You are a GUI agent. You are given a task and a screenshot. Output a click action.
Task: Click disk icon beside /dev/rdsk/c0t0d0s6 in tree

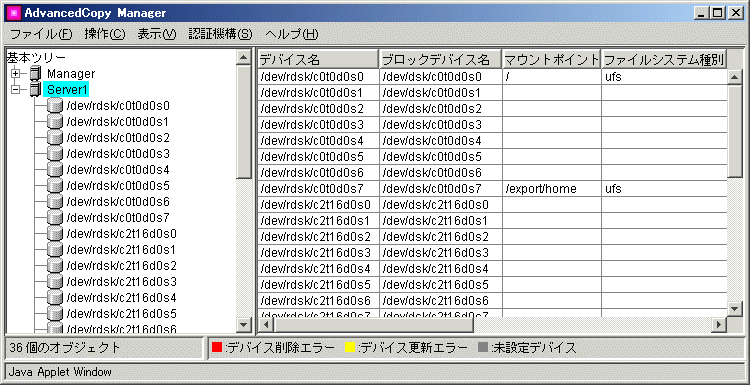tap(55, 202)
